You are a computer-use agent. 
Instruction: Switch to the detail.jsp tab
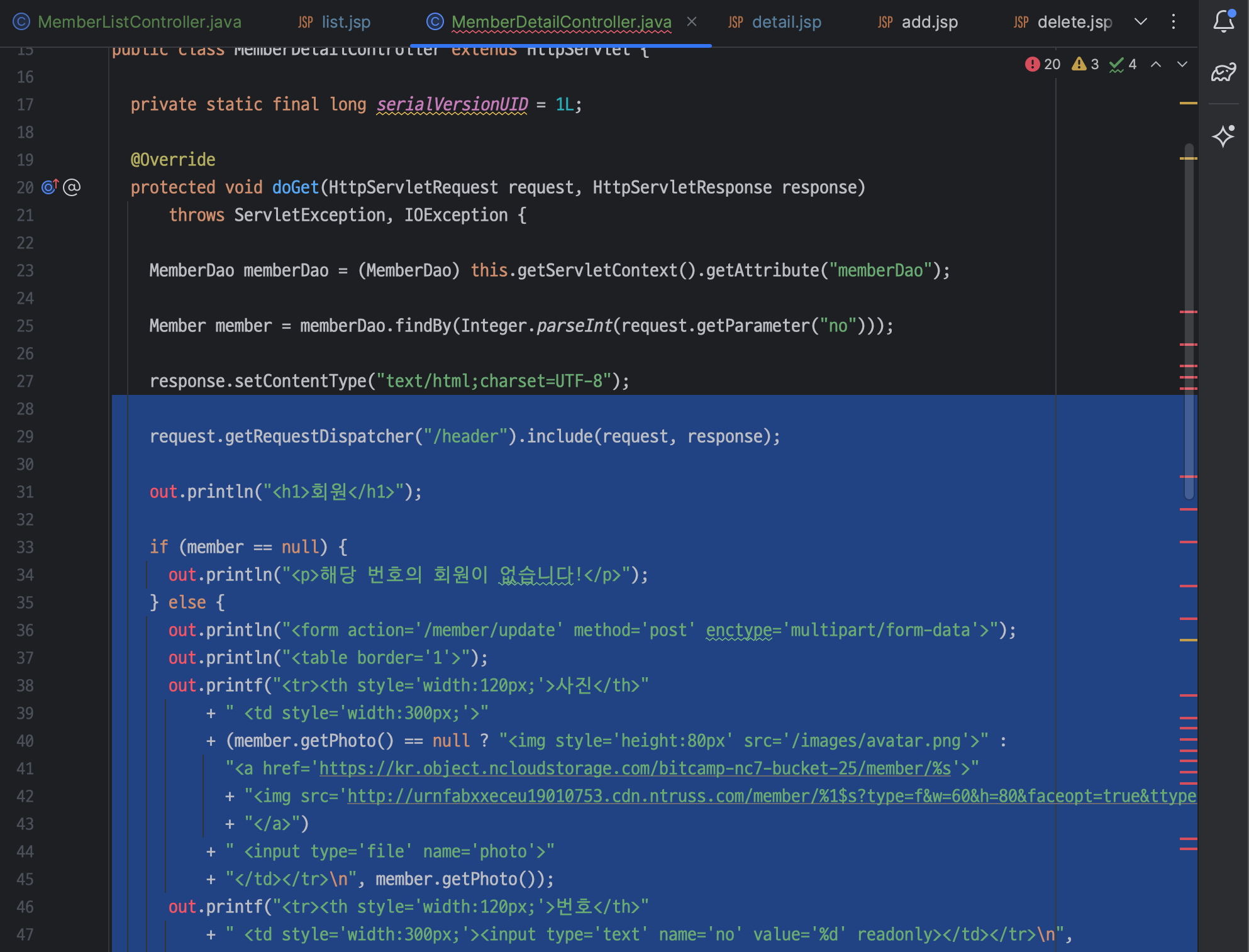pos(786,22)
